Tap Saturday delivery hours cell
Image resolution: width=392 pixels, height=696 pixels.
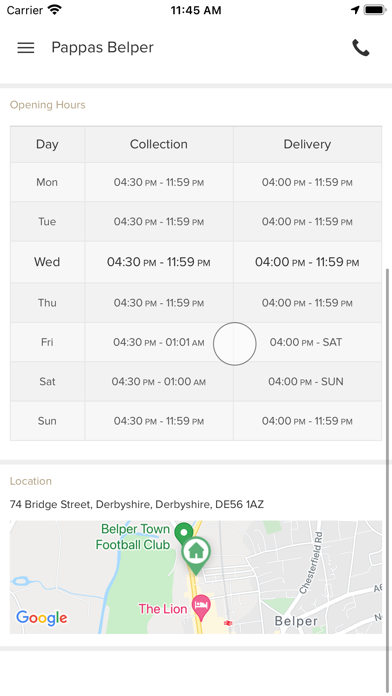coord(307,382)
